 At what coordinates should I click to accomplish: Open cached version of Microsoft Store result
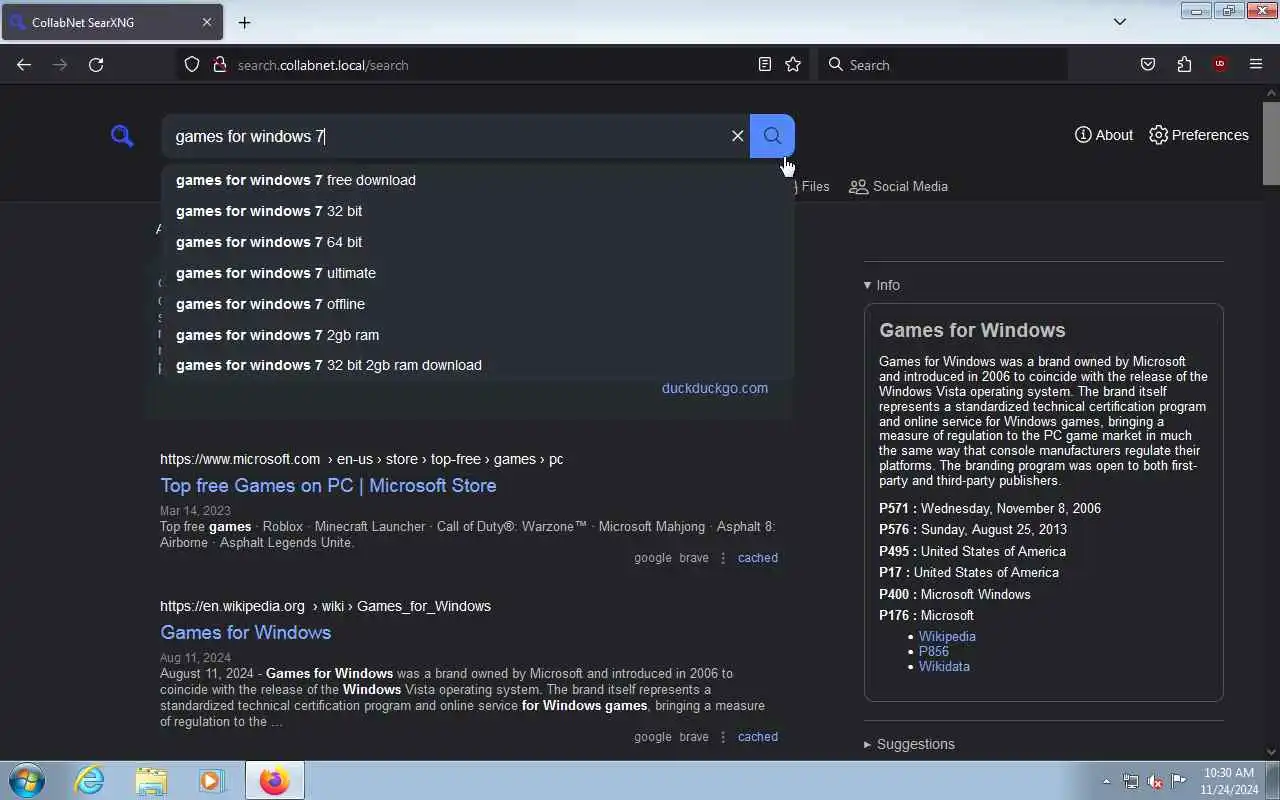point(758,558)
